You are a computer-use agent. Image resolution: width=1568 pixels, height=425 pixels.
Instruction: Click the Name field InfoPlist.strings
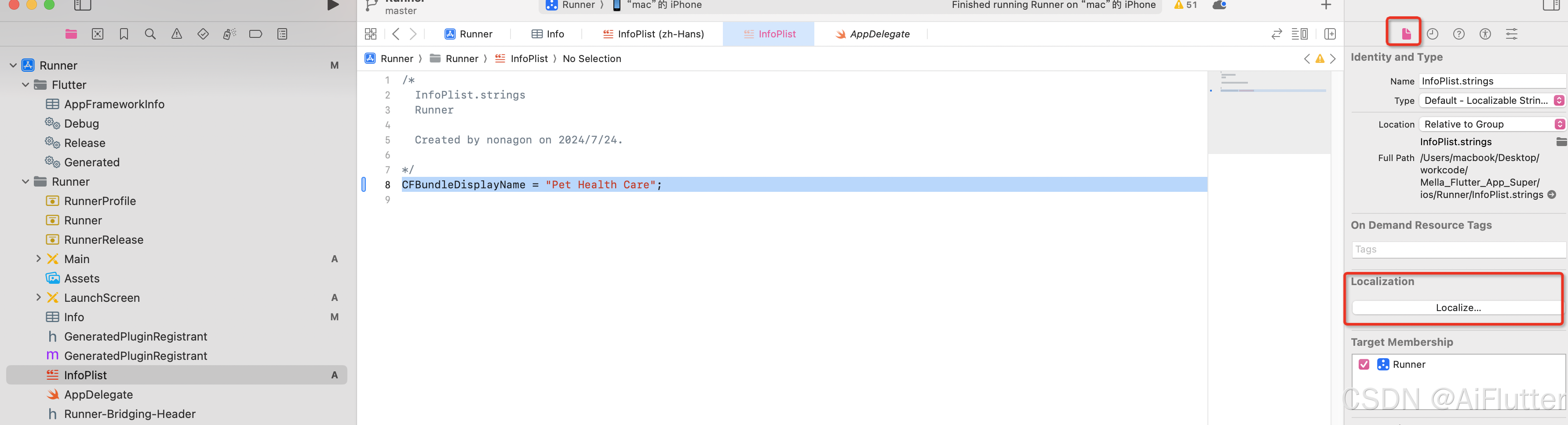click(1492, 81)
